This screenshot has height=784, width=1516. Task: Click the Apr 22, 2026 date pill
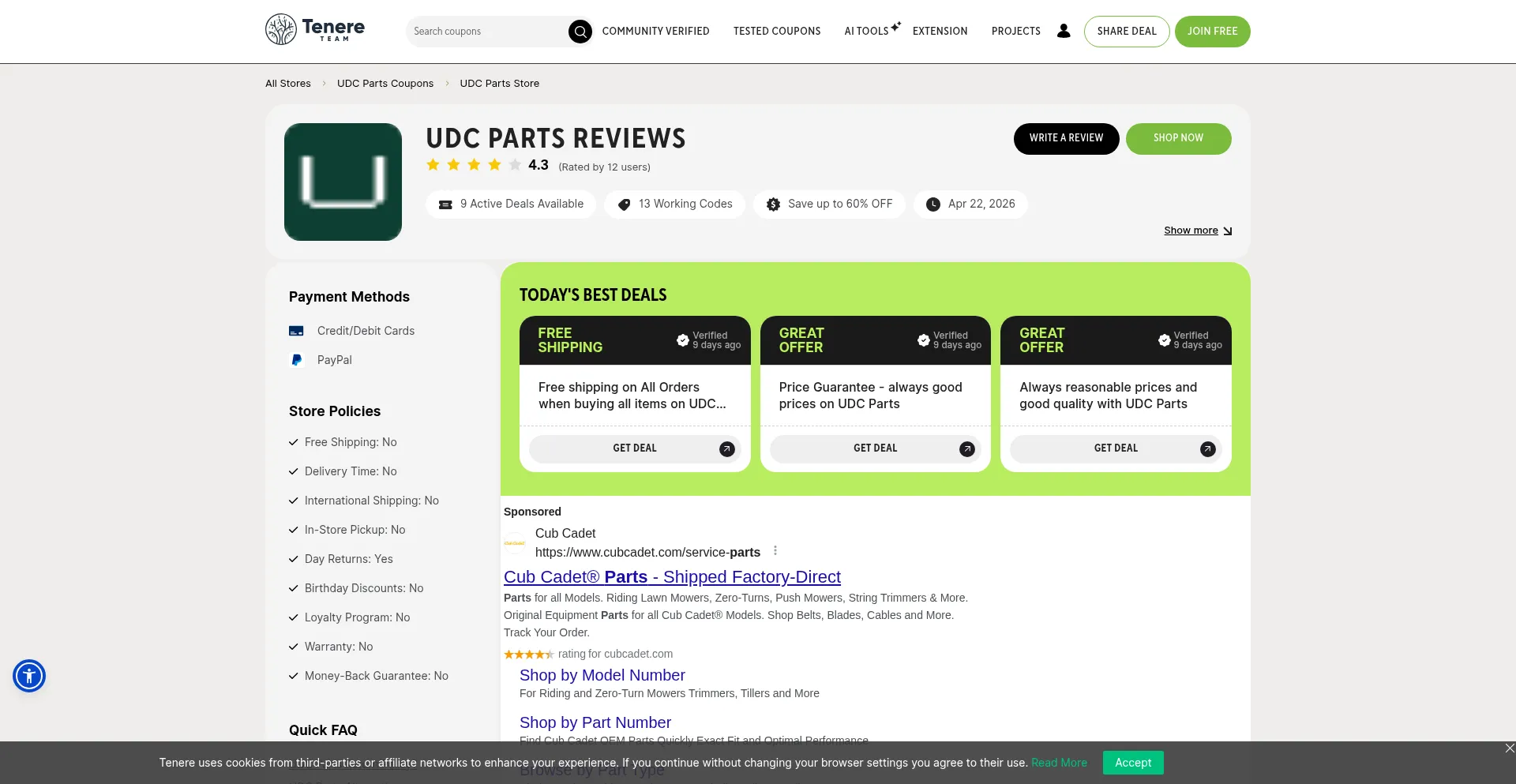[x=970, y=204]
